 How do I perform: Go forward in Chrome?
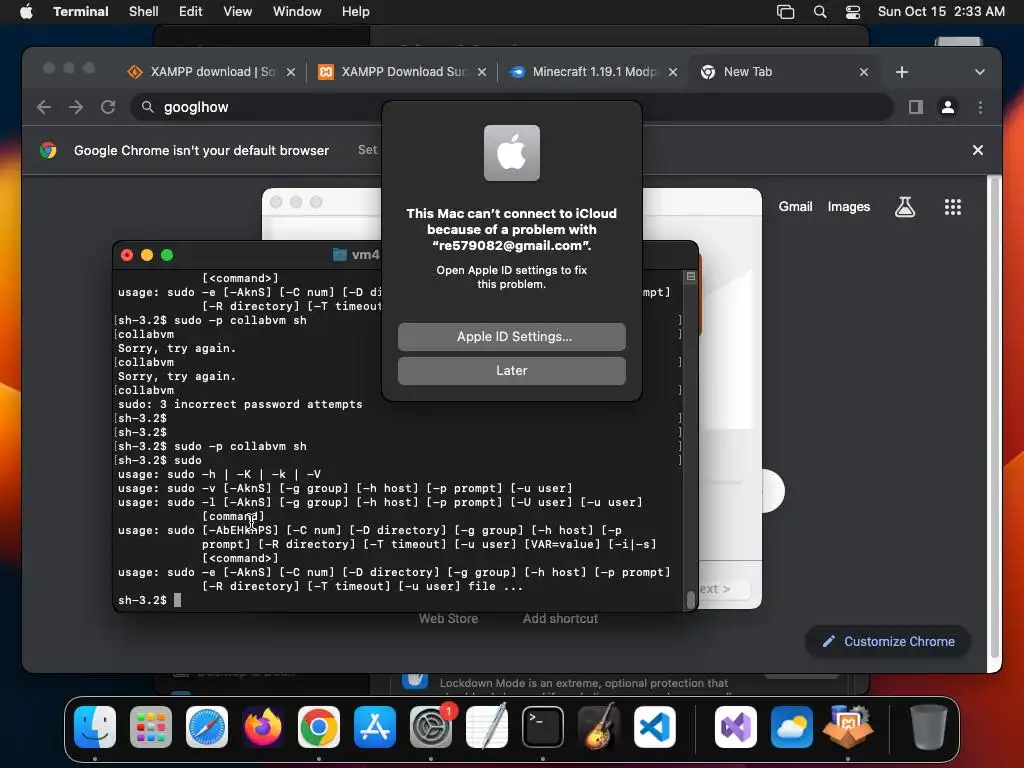tap(76, 107)
